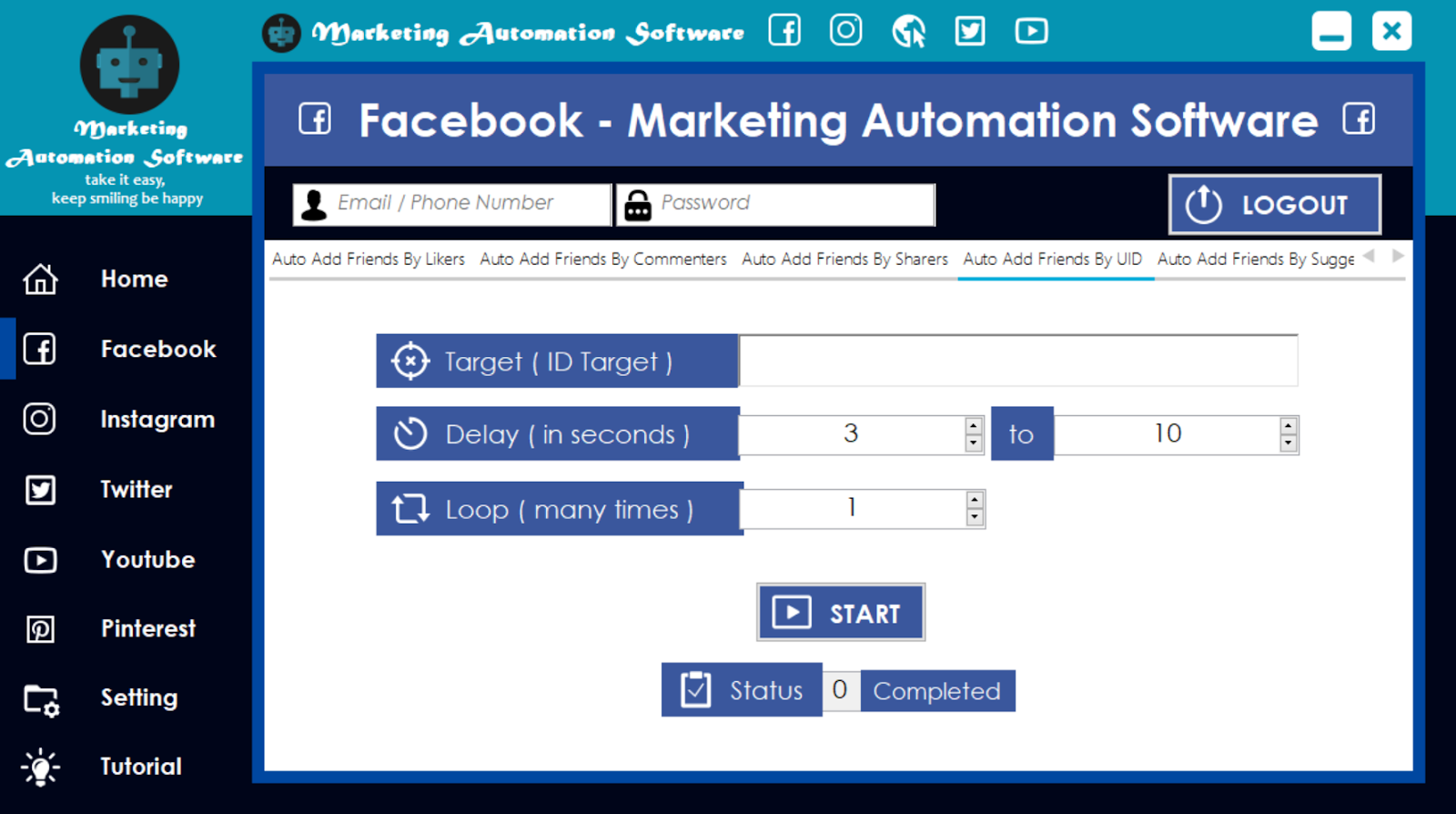Viewport: 1456px width, 814px height.
Task: Click the "take it easy, keep smiling be happy" tagline
Action: click(x=126, y=189)
